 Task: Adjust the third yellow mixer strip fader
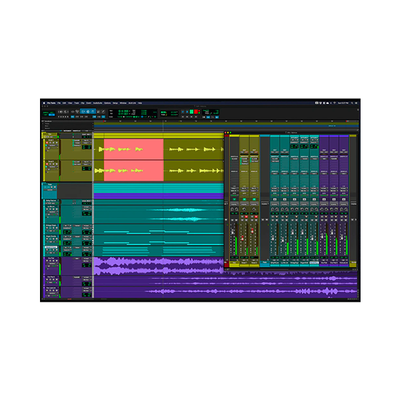click(252, 231)
